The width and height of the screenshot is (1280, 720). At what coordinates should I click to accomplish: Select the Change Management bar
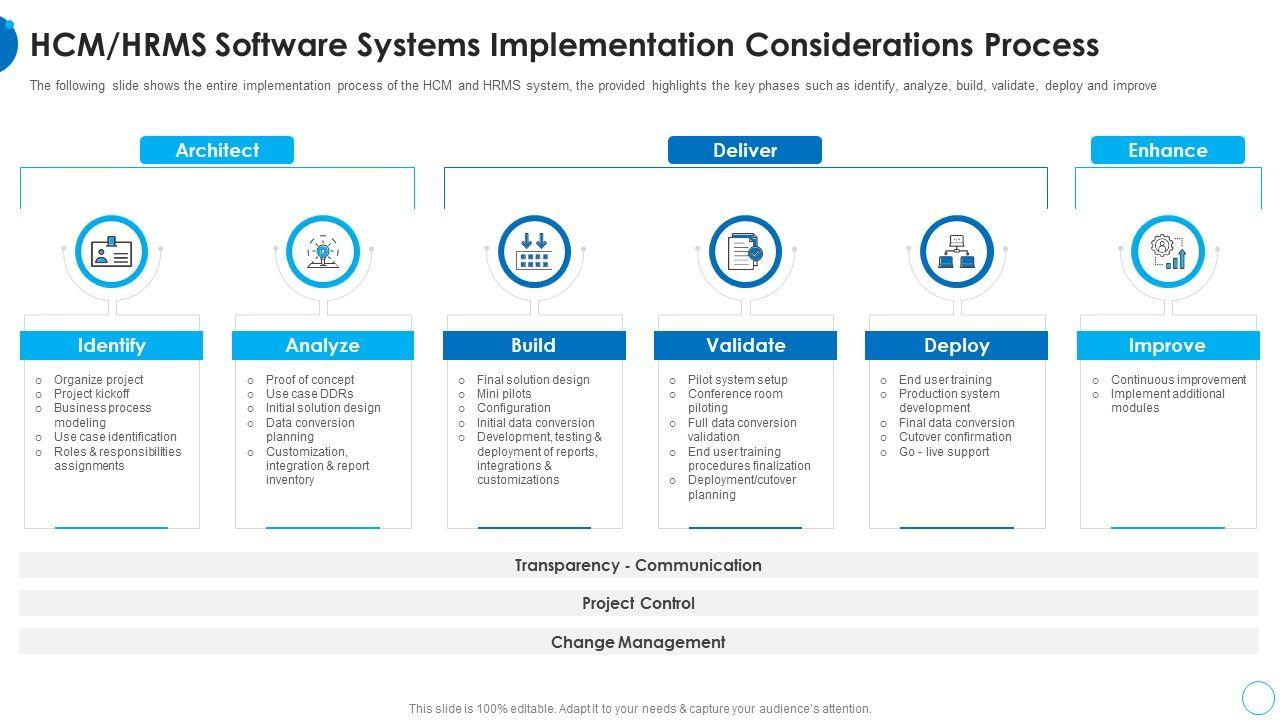[638, 642]
